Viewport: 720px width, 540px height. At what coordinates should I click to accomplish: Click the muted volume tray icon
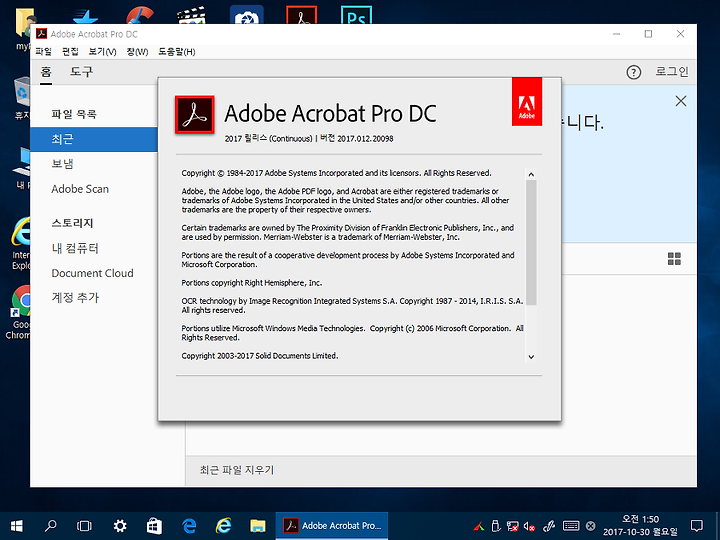pyautogui.click(x=529, y=526)
